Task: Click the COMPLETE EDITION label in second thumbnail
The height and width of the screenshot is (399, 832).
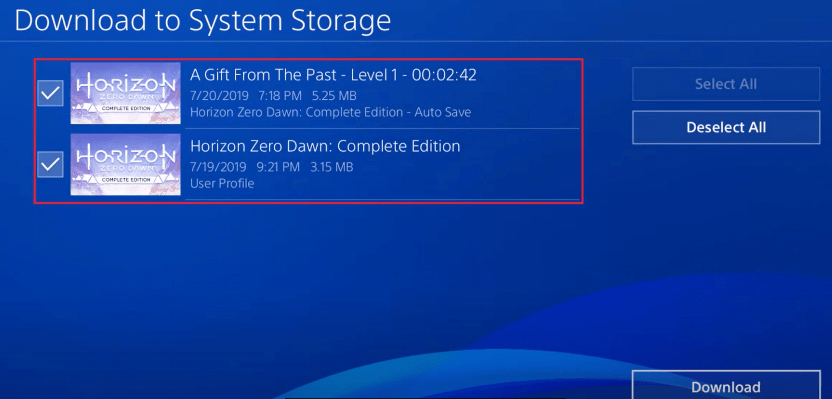Action: point(125,179)
